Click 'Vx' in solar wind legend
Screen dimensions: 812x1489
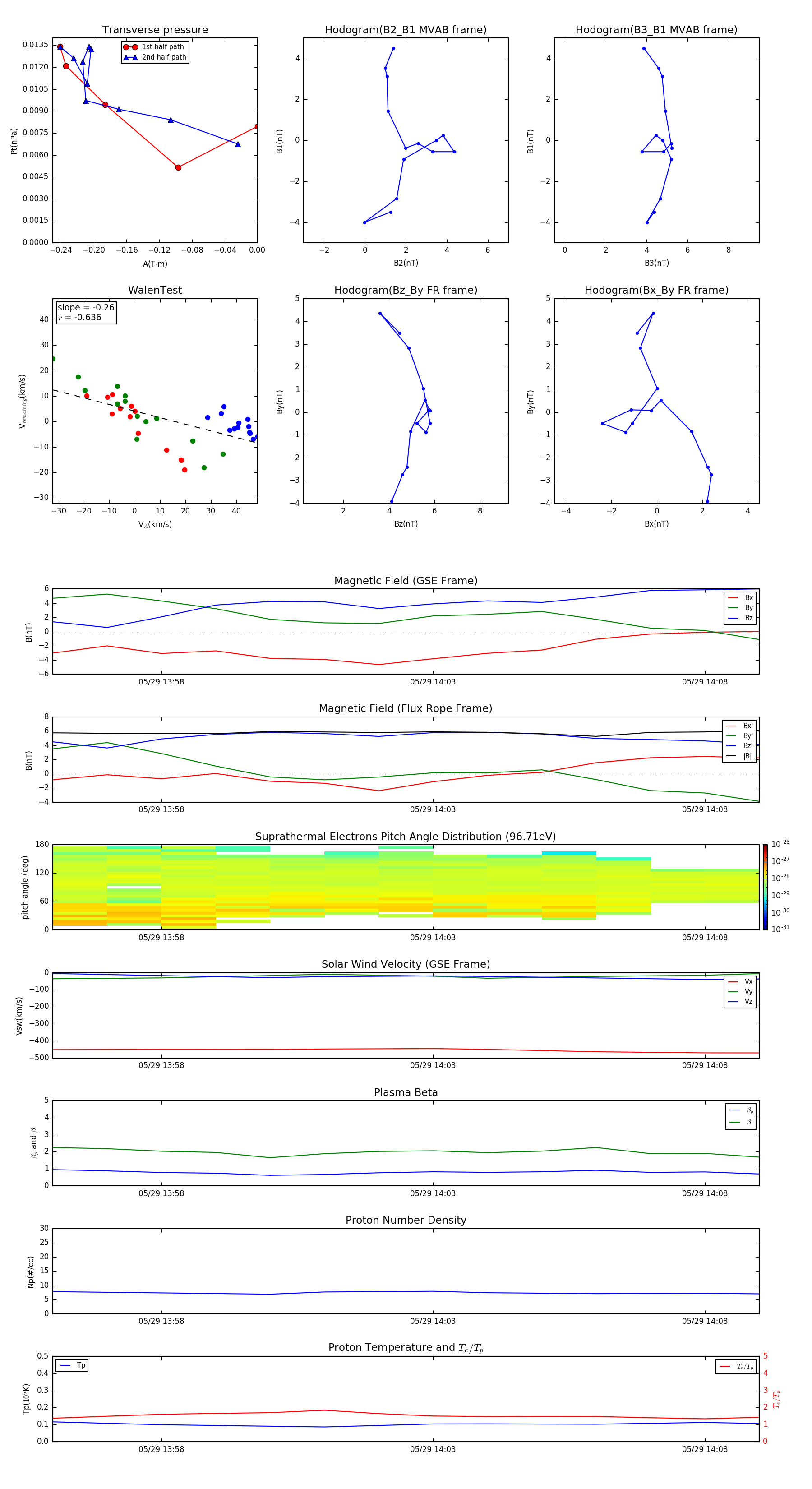741,981
